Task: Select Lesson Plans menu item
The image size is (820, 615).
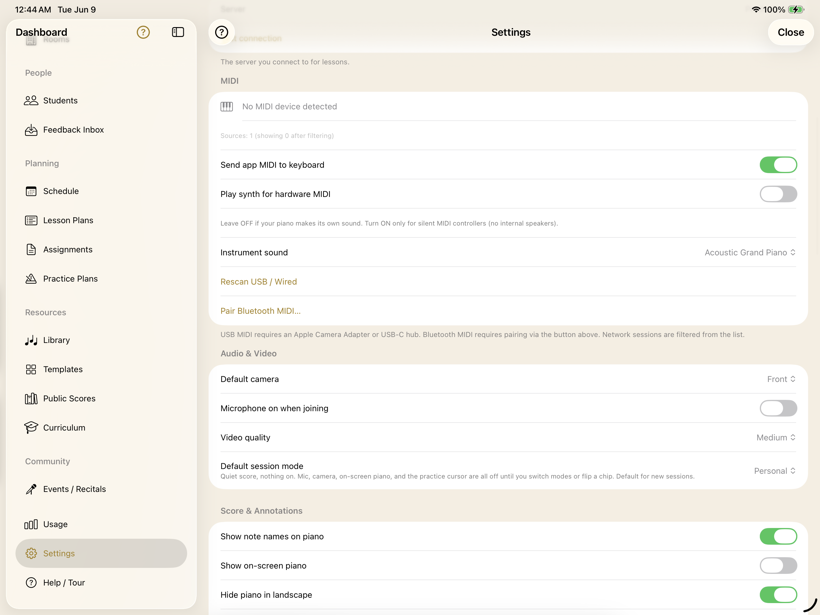Action: pos(68,220)
